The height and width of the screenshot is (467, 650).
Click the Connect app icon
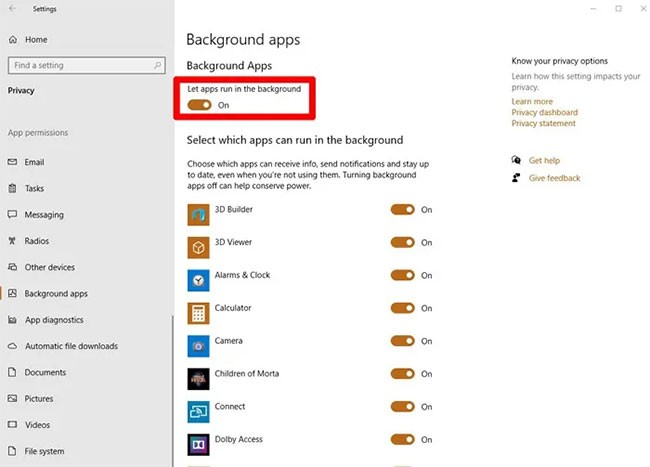[x=198, y=411]
